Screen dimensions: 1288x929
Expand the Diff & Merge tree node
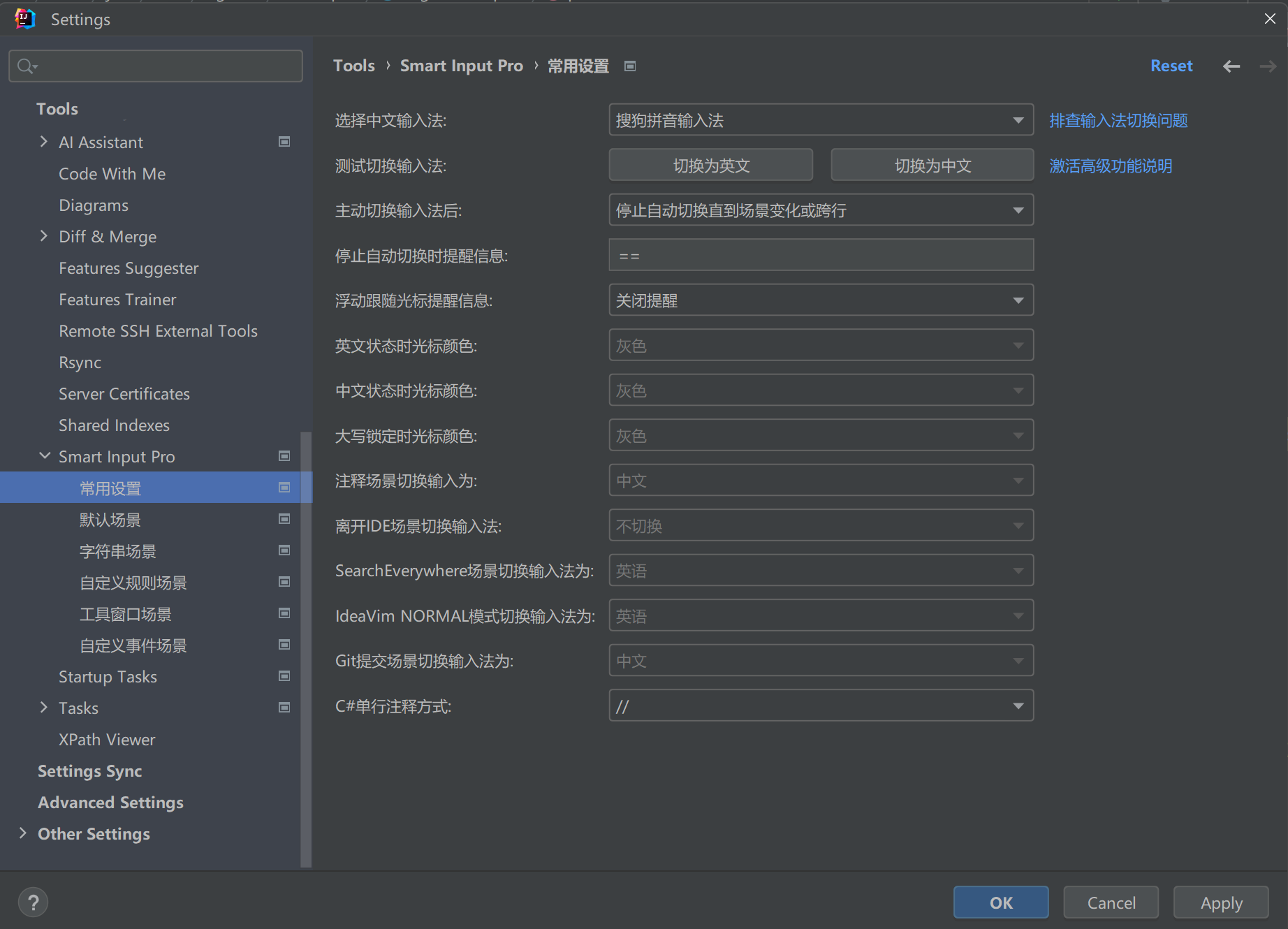tap(44, 236)
